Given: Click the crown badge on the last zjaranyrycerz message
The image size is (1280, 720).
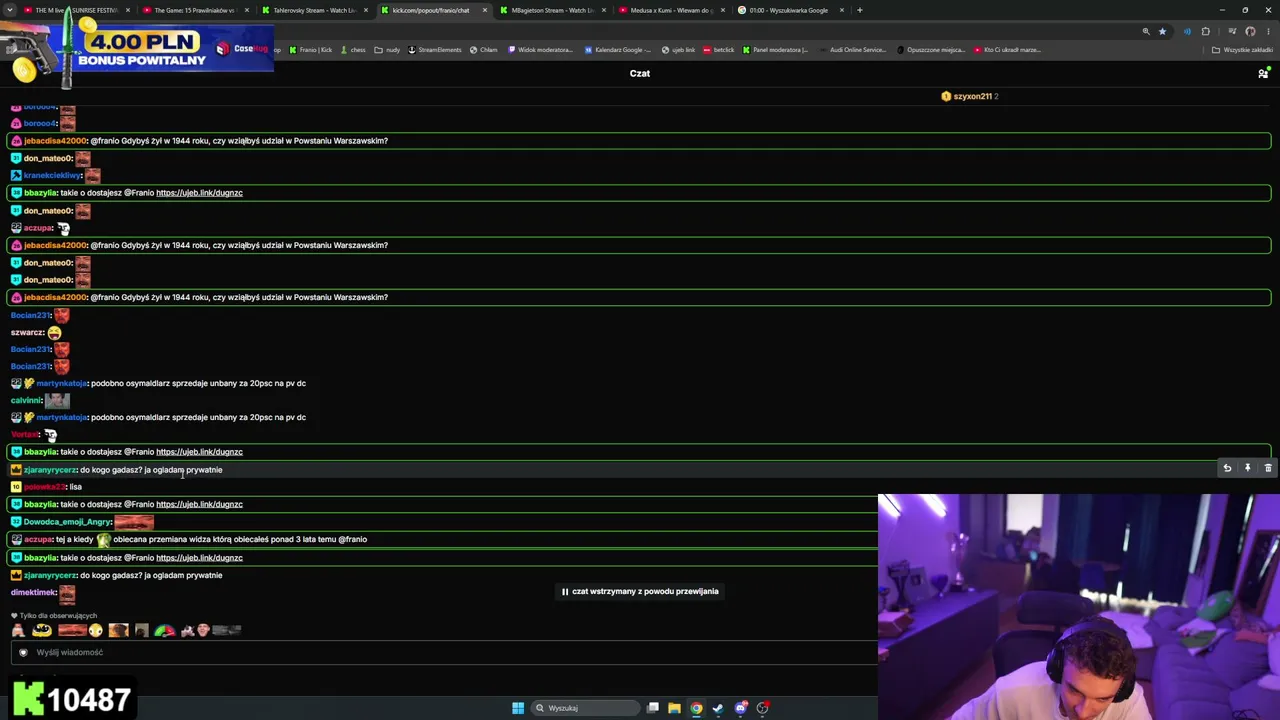Looking at the screenshot, I should 16,576.
